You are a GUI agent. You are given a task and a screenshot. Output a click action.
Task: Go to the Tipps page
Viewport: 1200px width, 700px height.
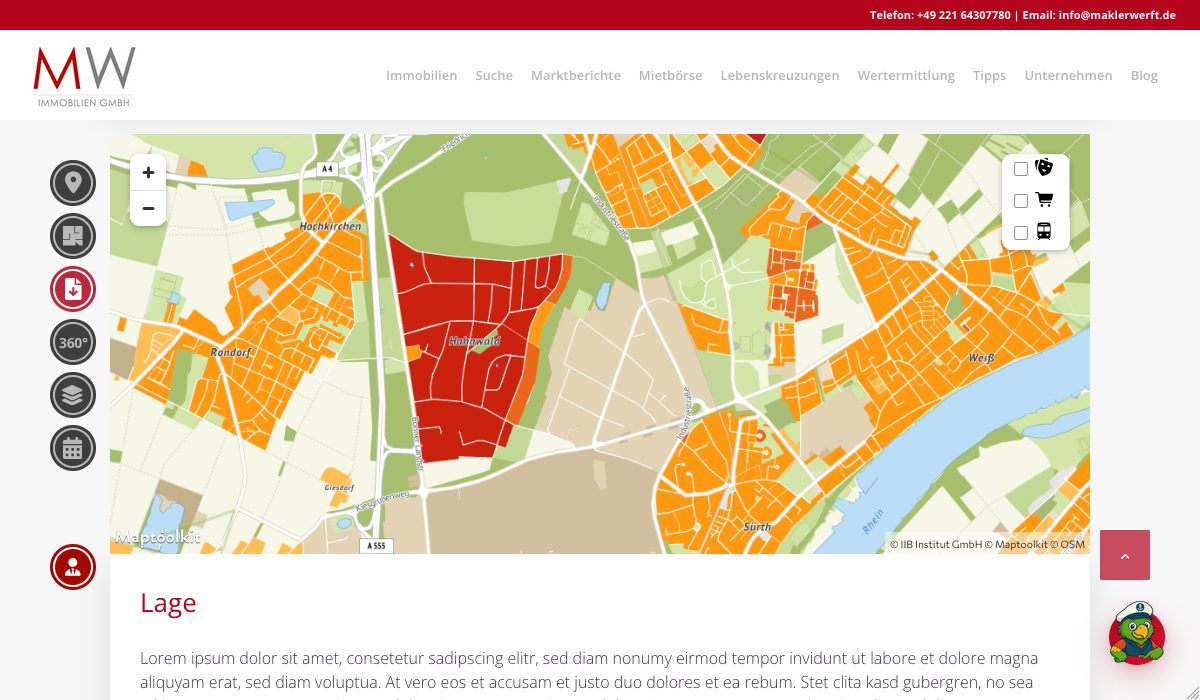tap(989, 75)
